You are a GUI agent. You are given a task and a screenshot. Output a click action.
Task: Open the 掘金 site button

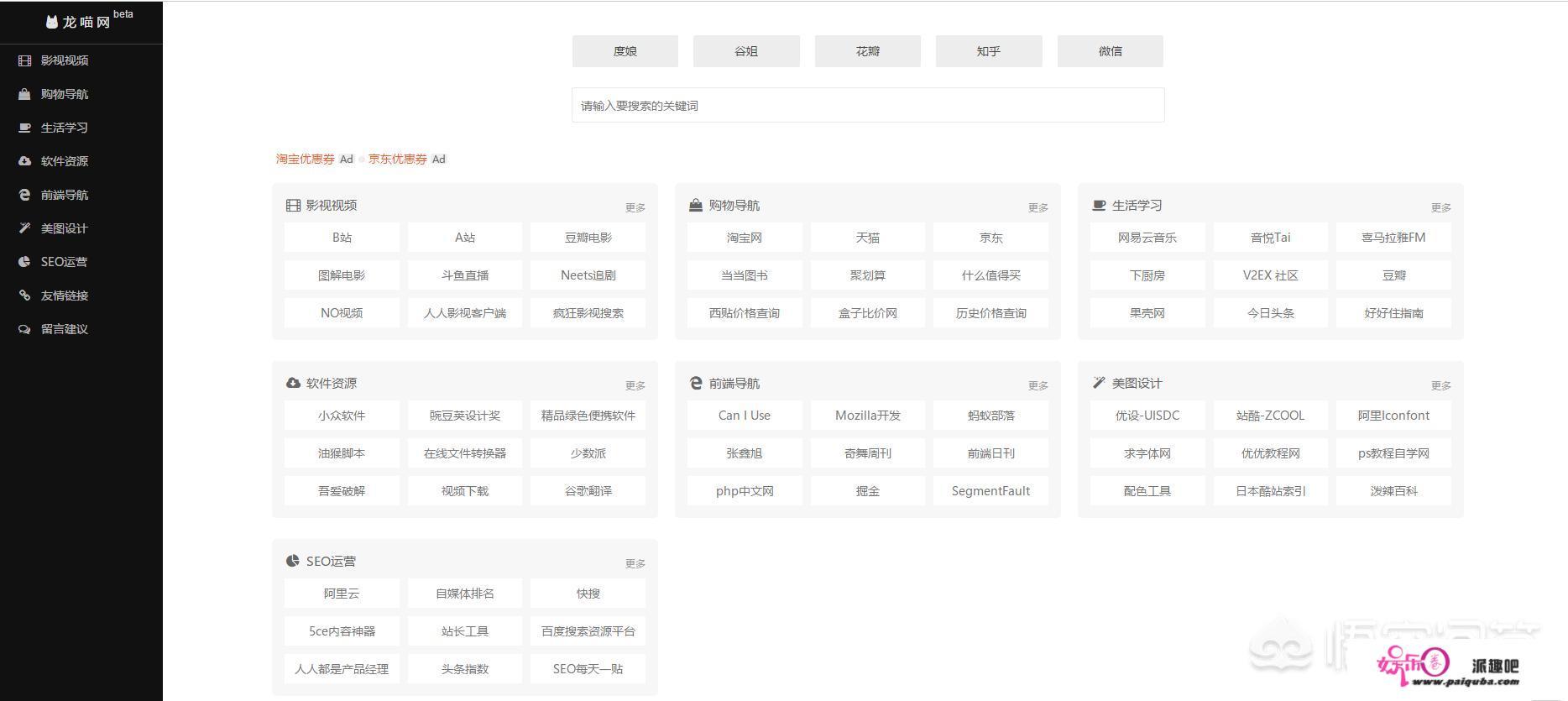[x=868, y=491]
